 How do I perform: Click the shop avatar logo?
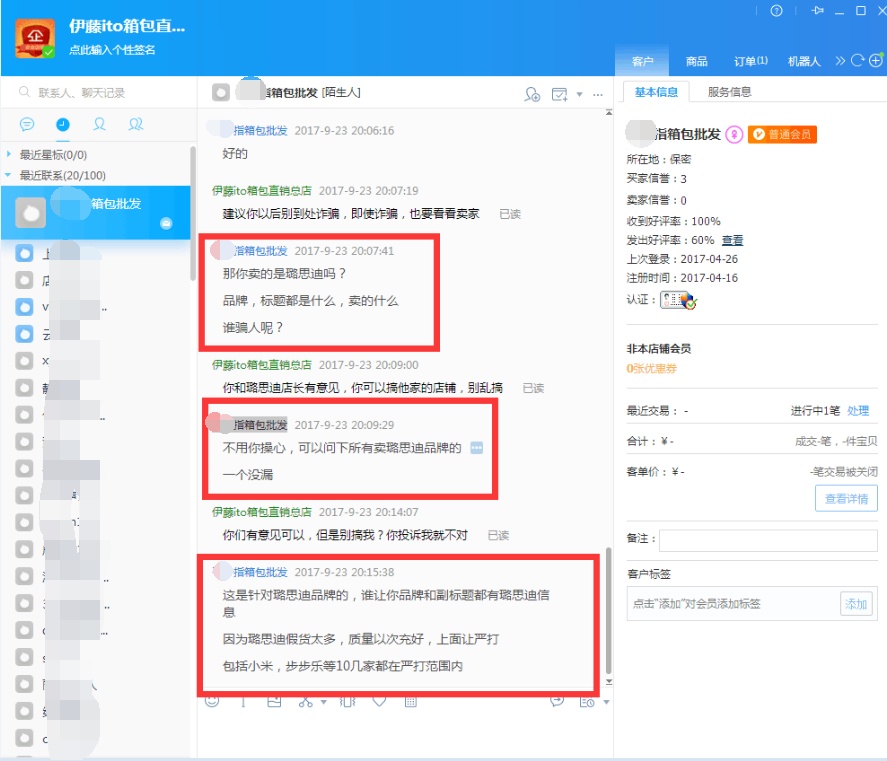[x=35, y=38]
